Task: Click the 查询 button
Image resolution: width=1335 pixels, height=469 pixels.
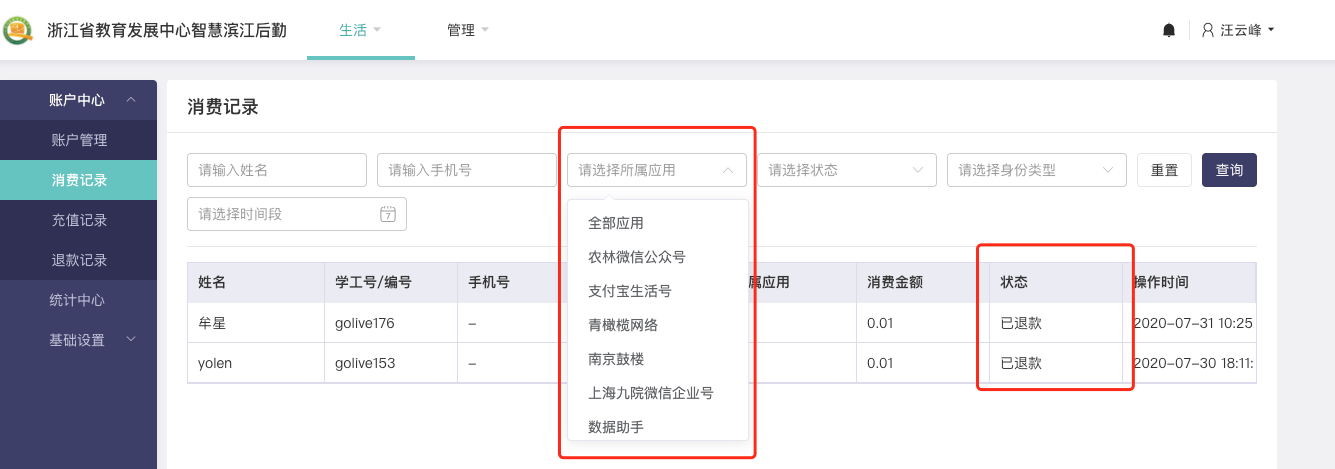Action: [x=1229, y=170]
